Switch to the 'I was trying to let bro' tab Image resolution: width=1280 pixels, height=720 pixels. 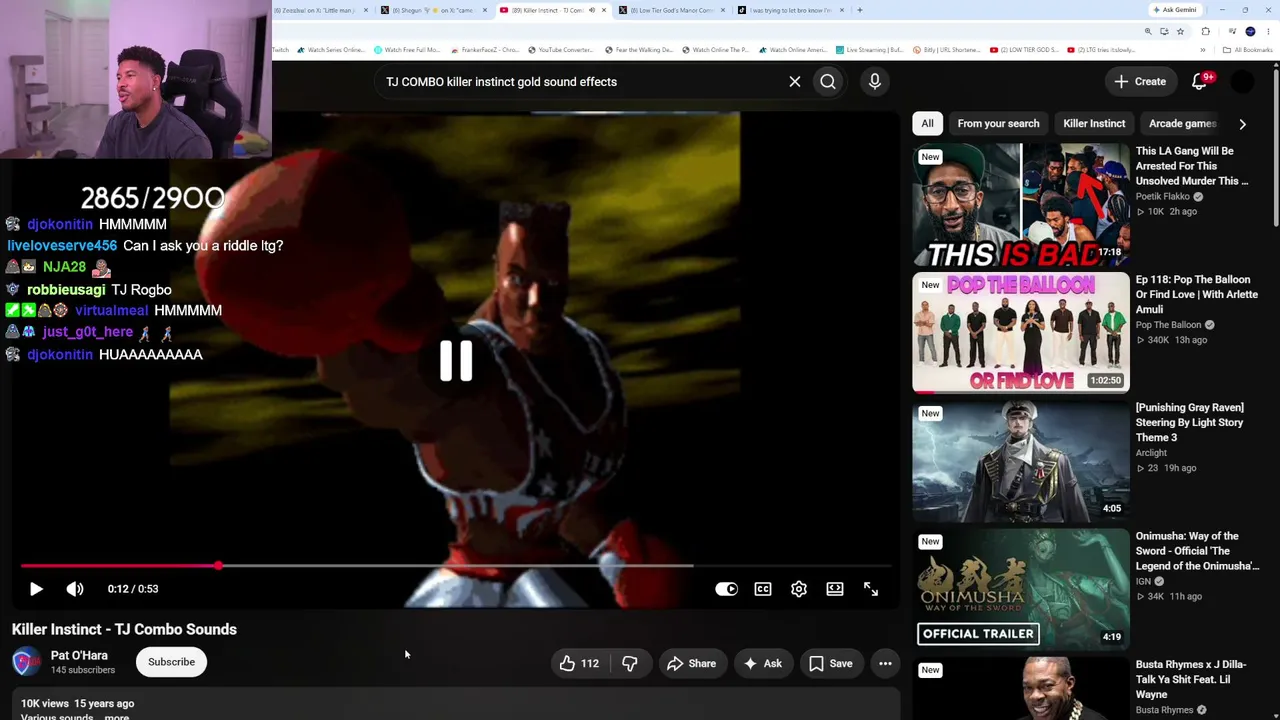click(790, 10)
